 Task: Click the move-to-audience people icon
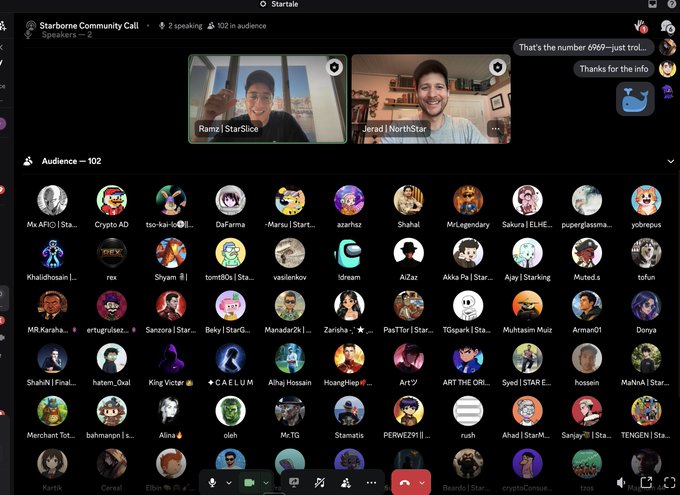click(346, 482)
